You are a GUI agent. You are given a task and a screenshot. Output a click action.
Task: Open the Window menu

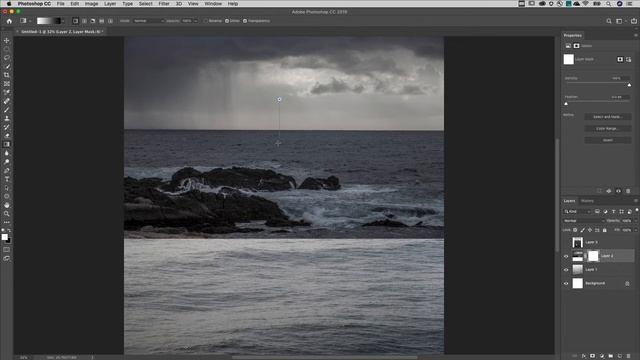tap(213, 4)
